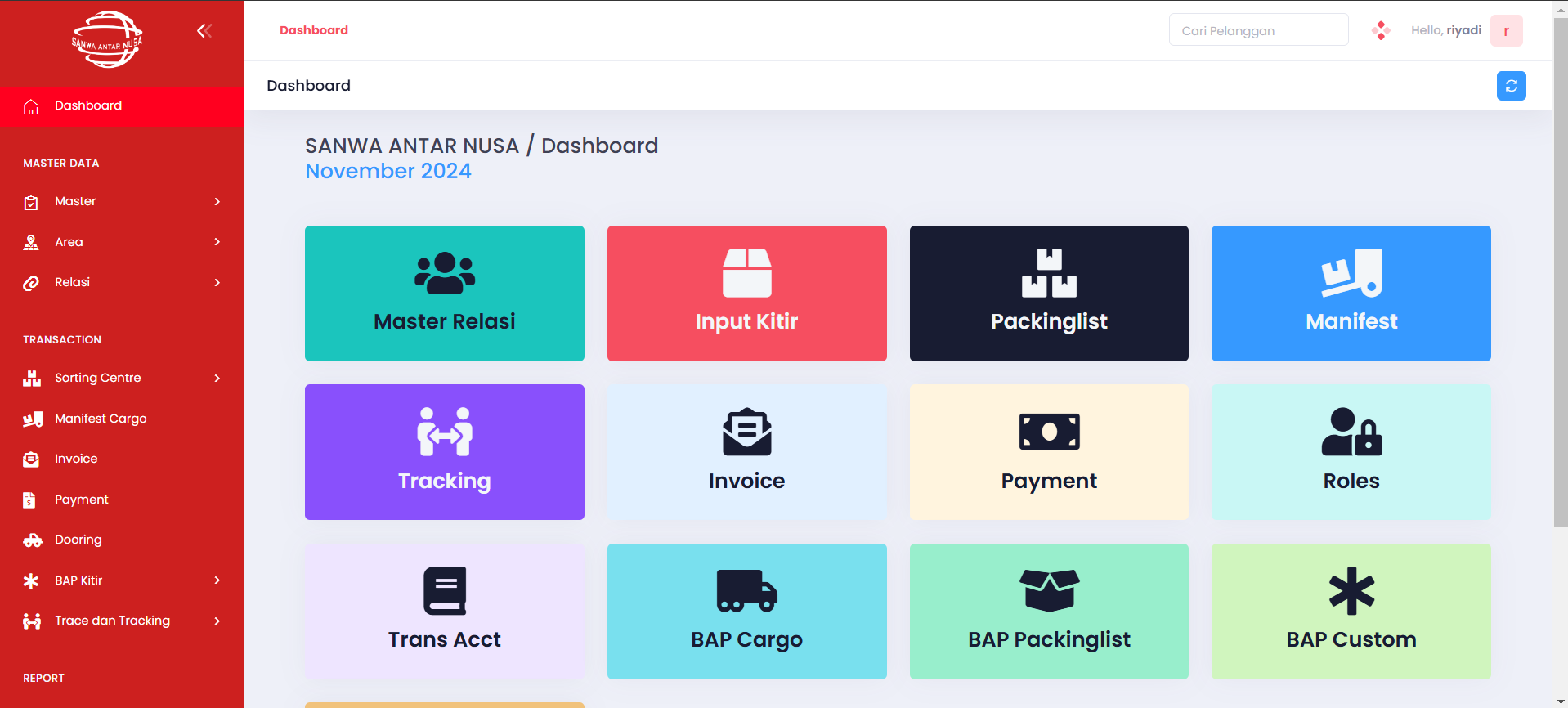The image size is (1568, 708).
Task: Open the Master Relasi people icon tile
Action: pos(445,294)
